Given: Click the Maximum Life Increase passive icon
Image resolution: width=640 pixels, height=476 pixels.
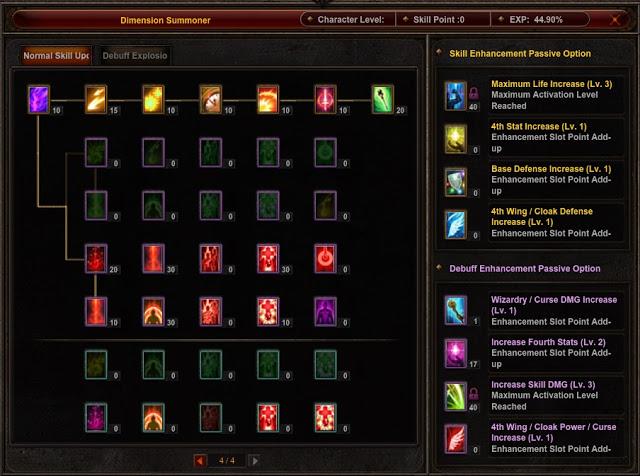Looking at the screenshot, I should (x=456, y=96).
